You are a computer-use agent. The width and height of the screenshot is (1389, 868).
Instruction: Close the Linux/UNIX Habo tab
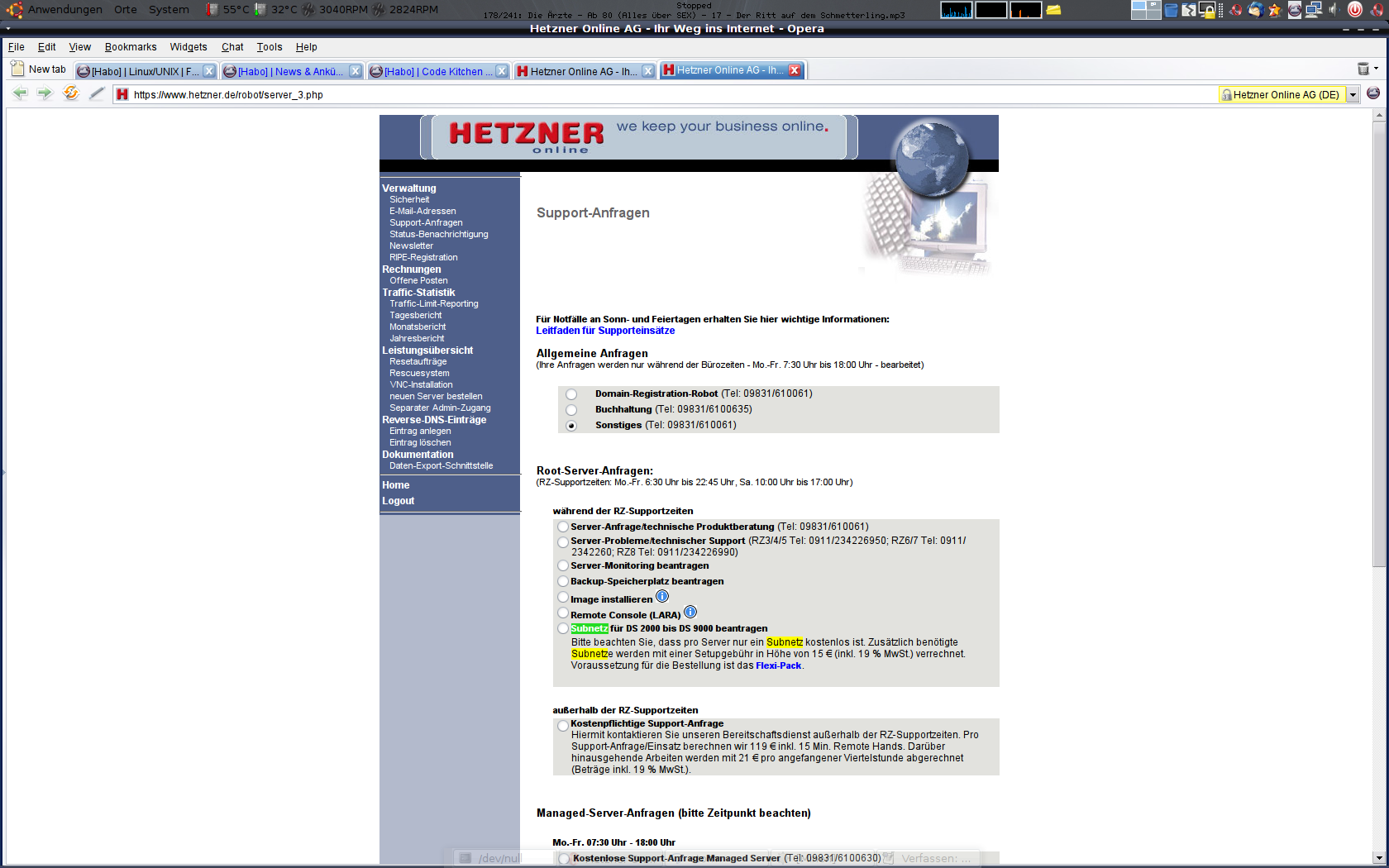coord(209,71)
